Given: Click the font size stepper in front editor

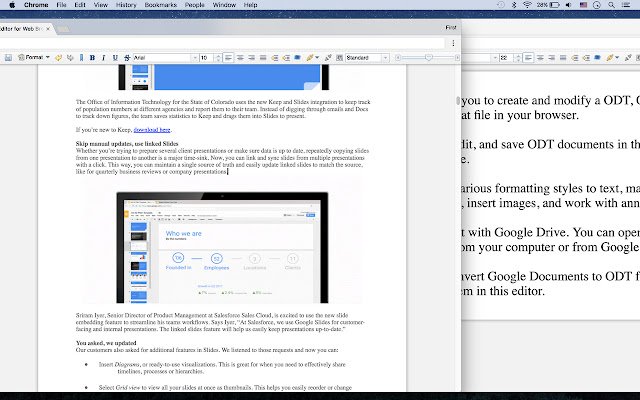Looking at the screenshot, I should pyautogui.click(x=218, y=58).
